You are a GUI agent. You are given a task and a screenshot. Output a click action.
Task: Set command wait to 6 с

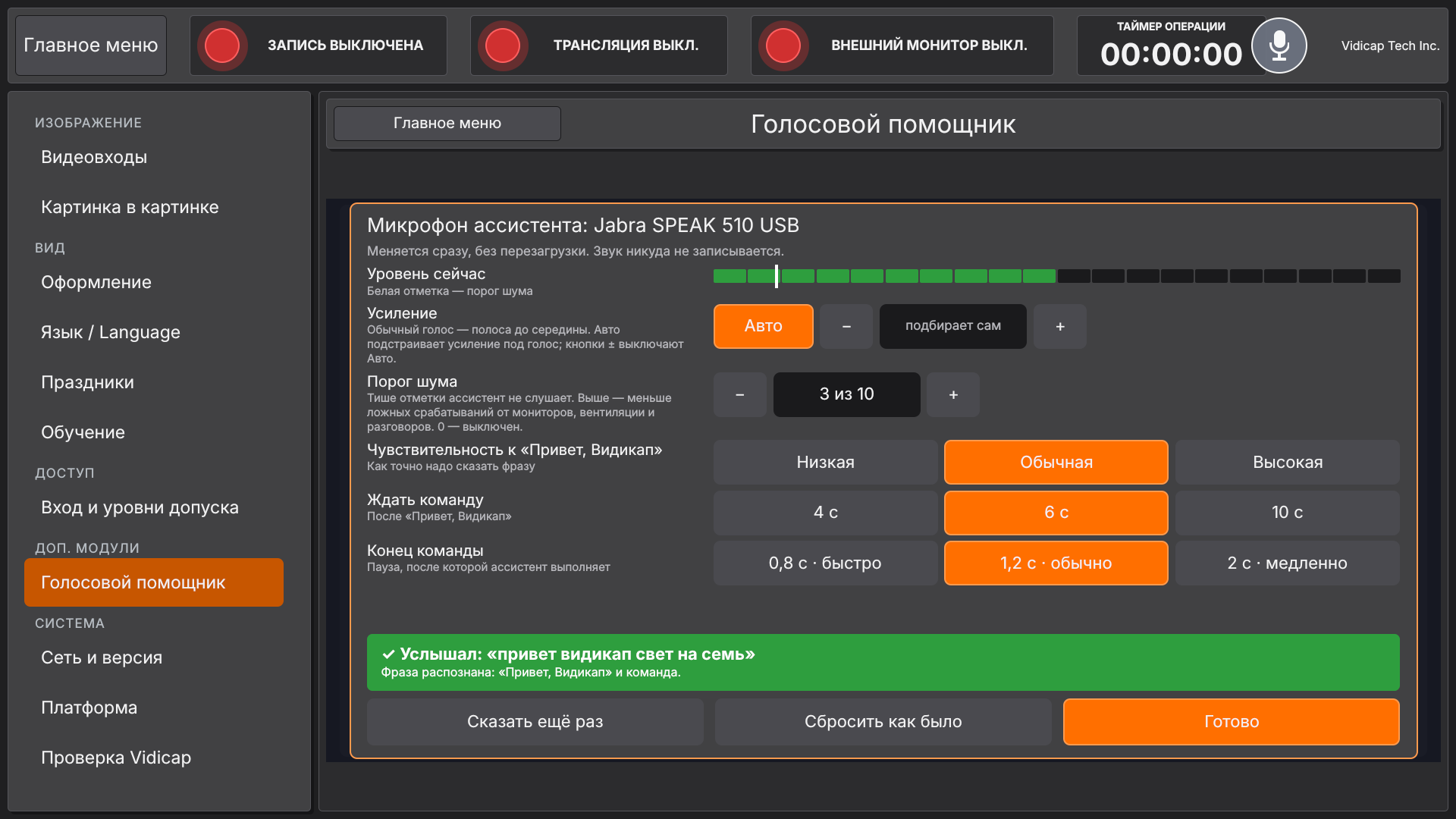click(x=1056, y=513)
